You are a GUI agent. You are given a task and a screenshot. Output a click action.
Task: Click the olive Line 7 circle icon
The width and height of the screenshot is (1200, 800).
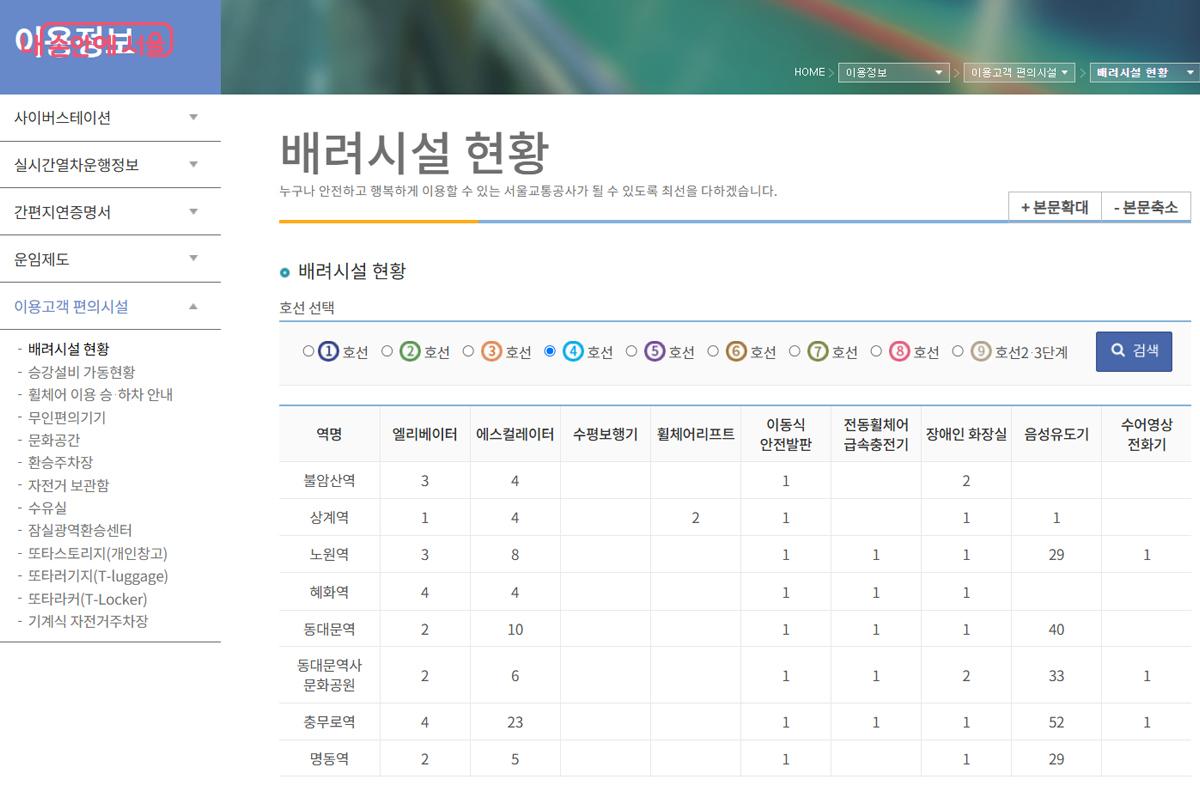(x=818, y=351)
